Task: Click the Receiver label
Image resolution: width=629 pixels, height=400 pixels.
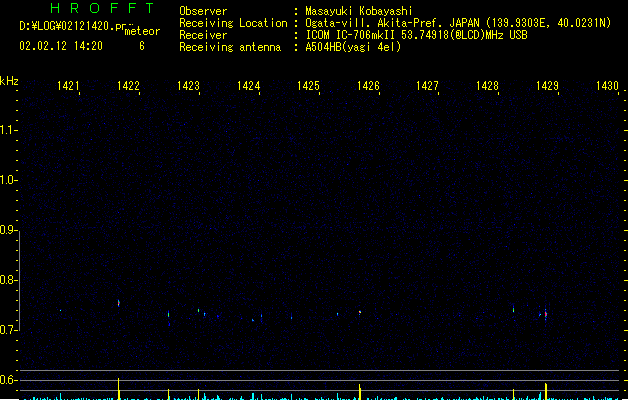Action: [203, 35]
